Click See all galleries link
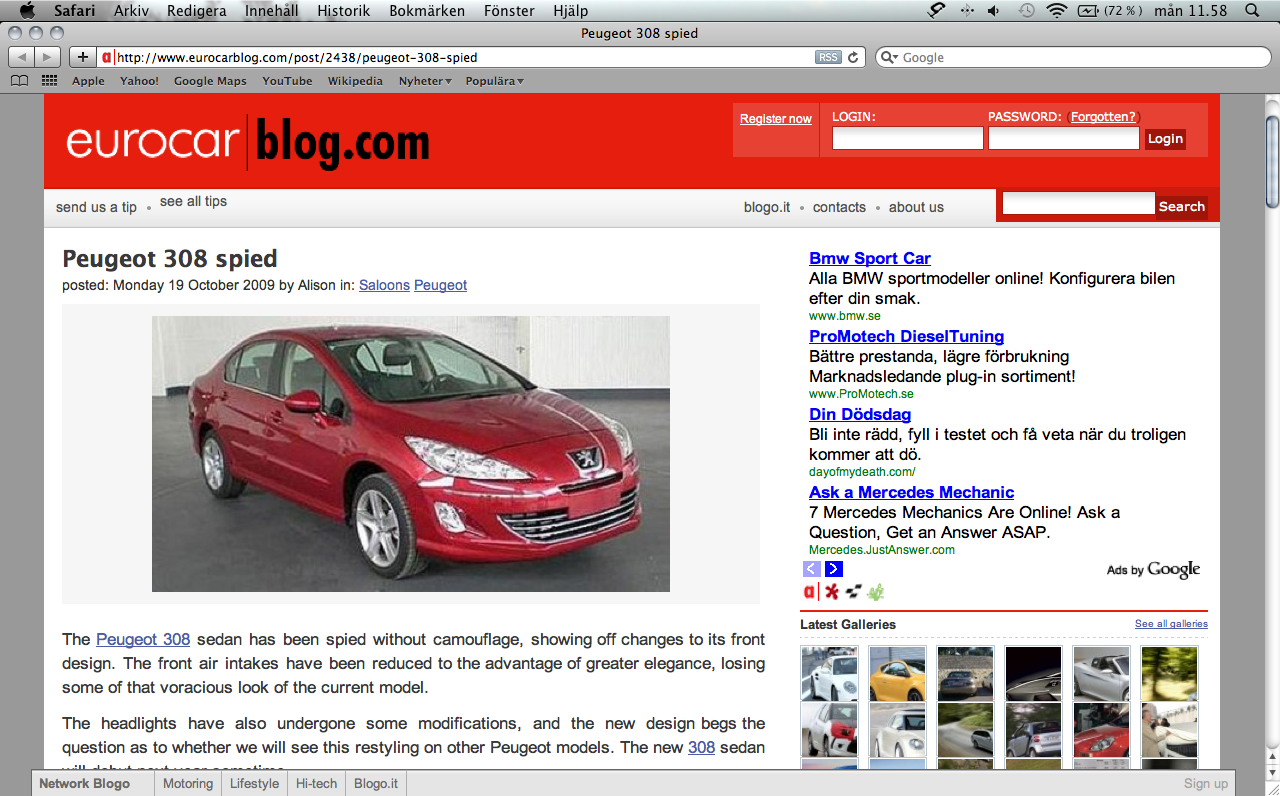 click(1171, 624)
